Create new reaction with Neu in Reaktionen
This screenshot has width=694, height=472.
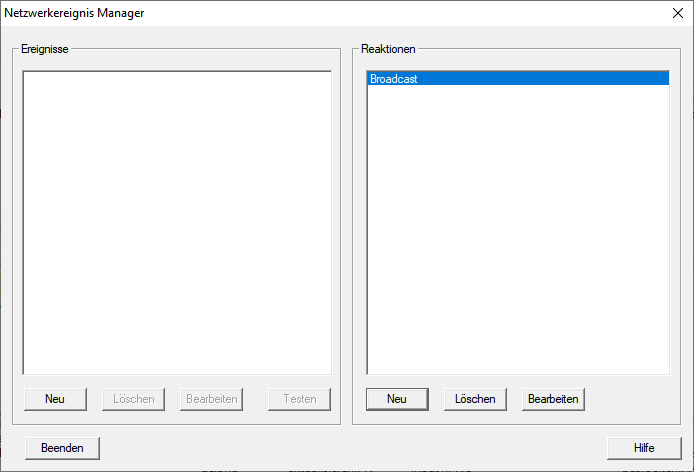click(397, 399)
